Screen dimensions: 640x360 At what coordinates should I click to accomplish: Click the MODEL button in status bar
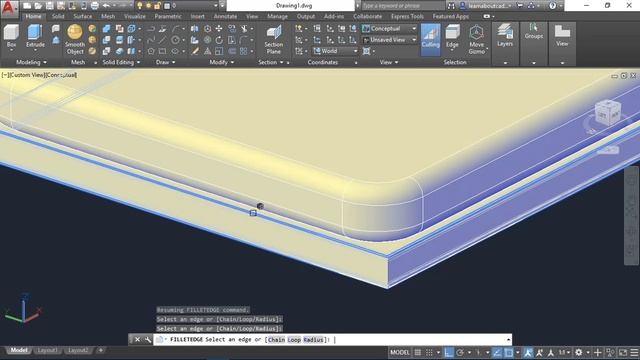(x=400, y=353)
